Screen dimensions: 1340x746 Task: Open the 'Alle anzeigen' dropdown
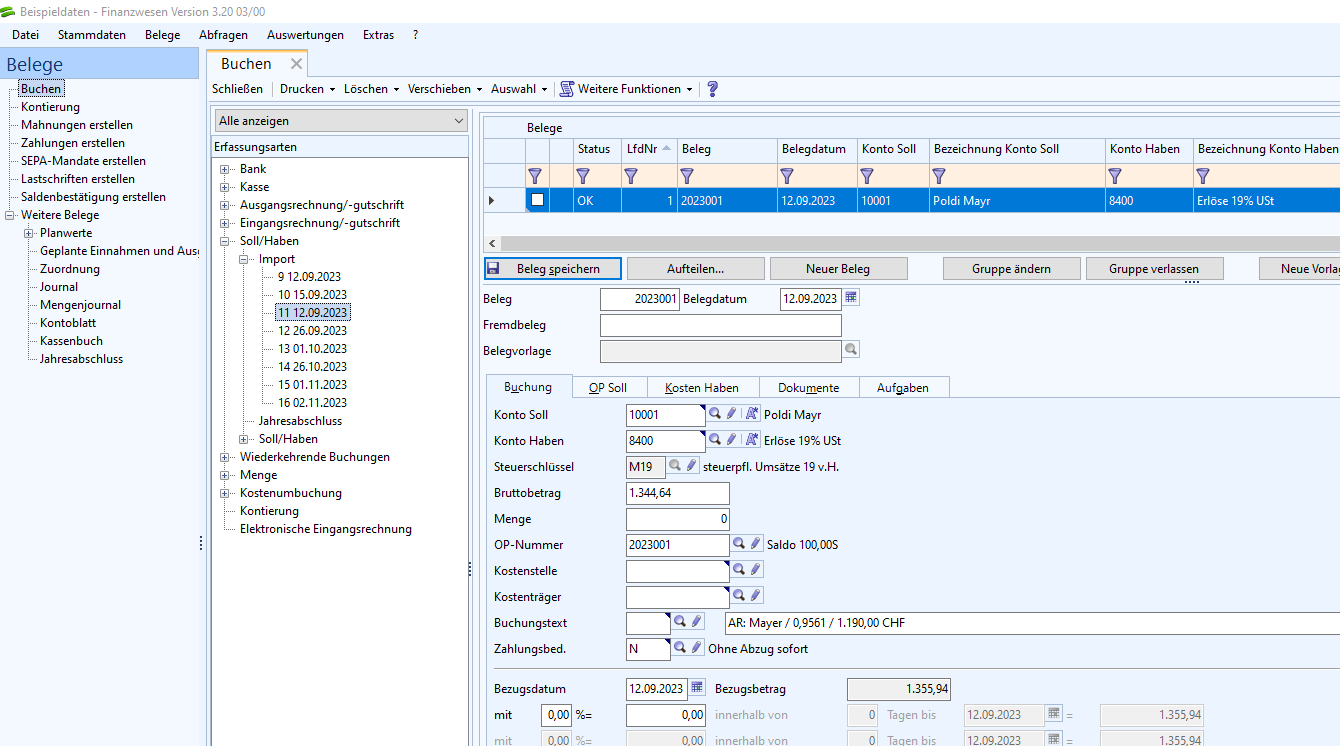(341, 121)
